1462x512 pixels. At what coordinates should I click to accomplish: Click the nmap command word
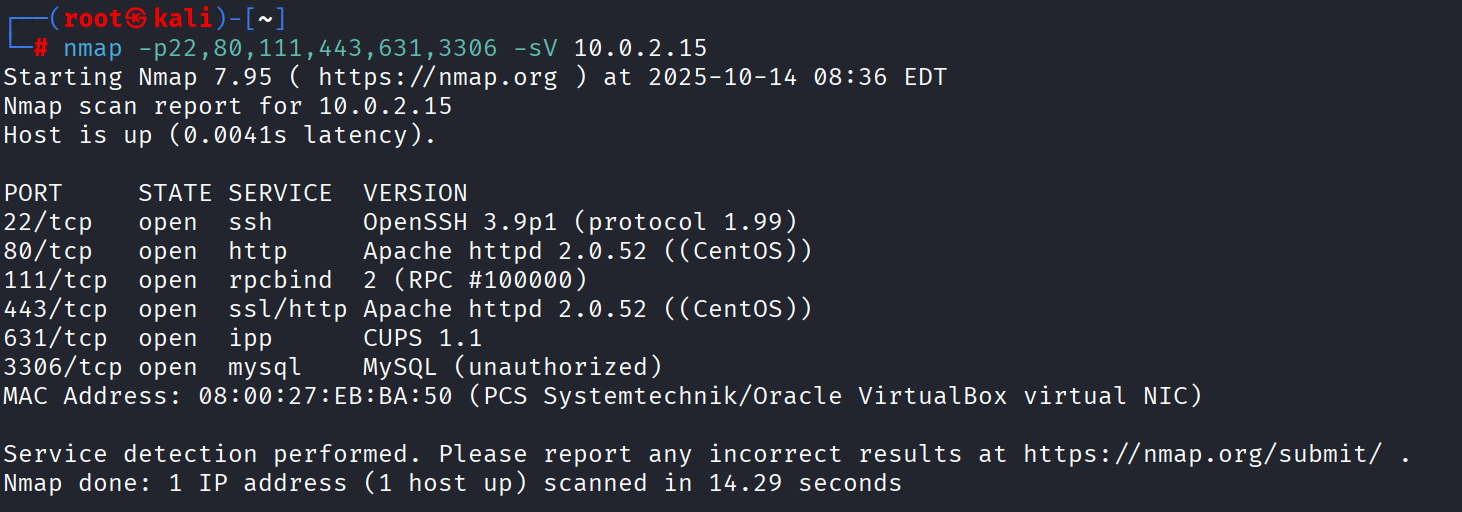[x=93, y=48]
